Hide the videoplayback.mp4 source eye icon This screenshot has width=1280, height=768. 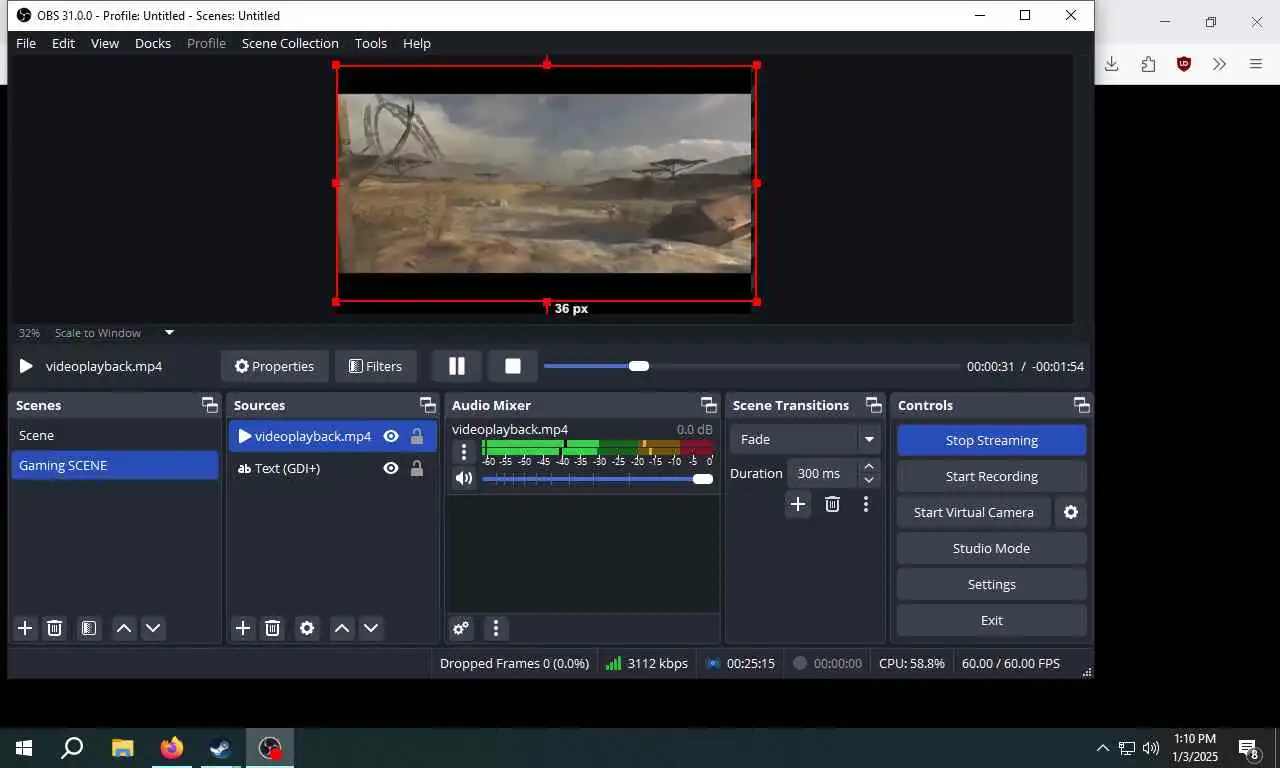pos(391,436)
